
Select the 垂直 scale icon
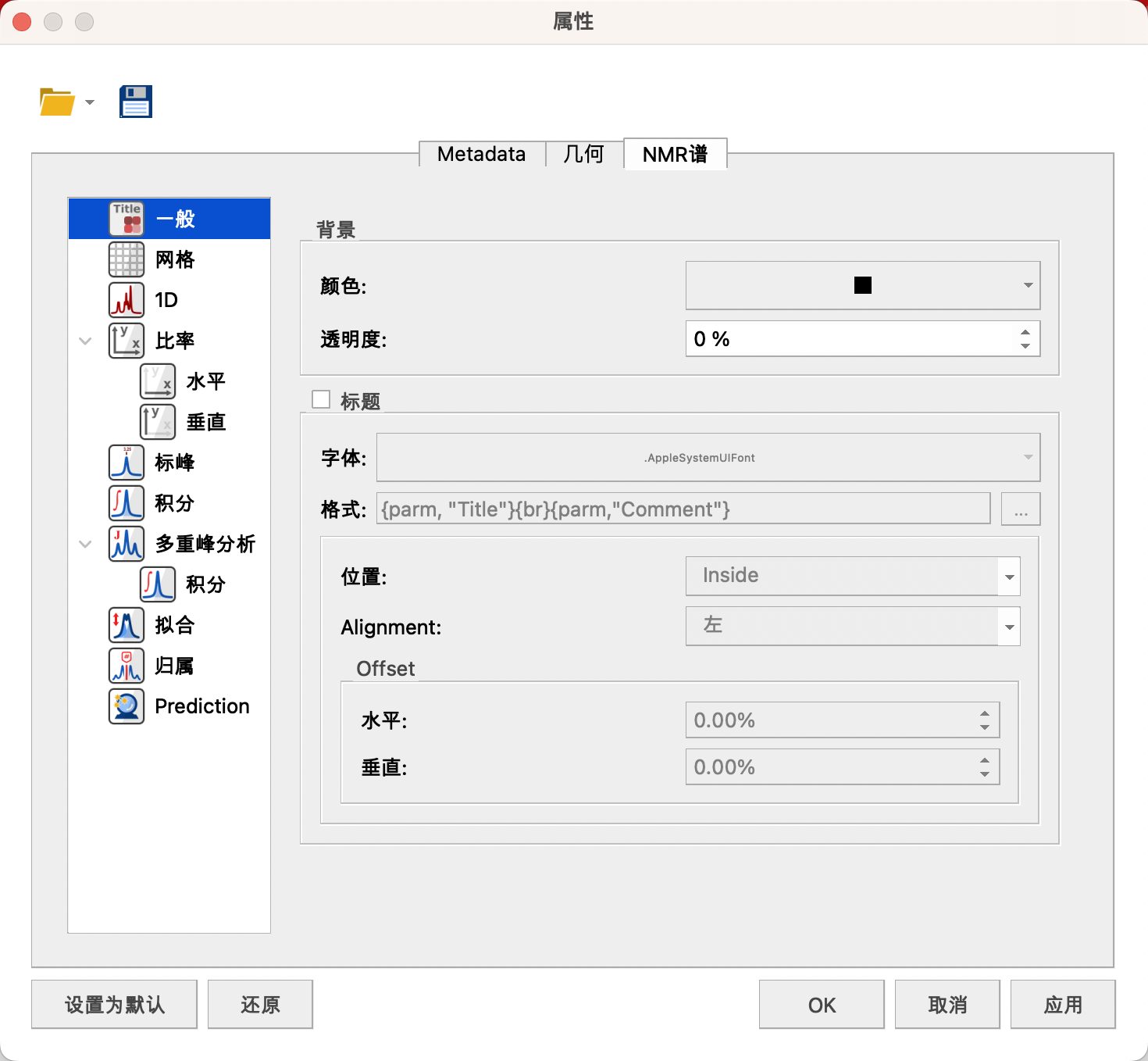[x=158, y=422]
